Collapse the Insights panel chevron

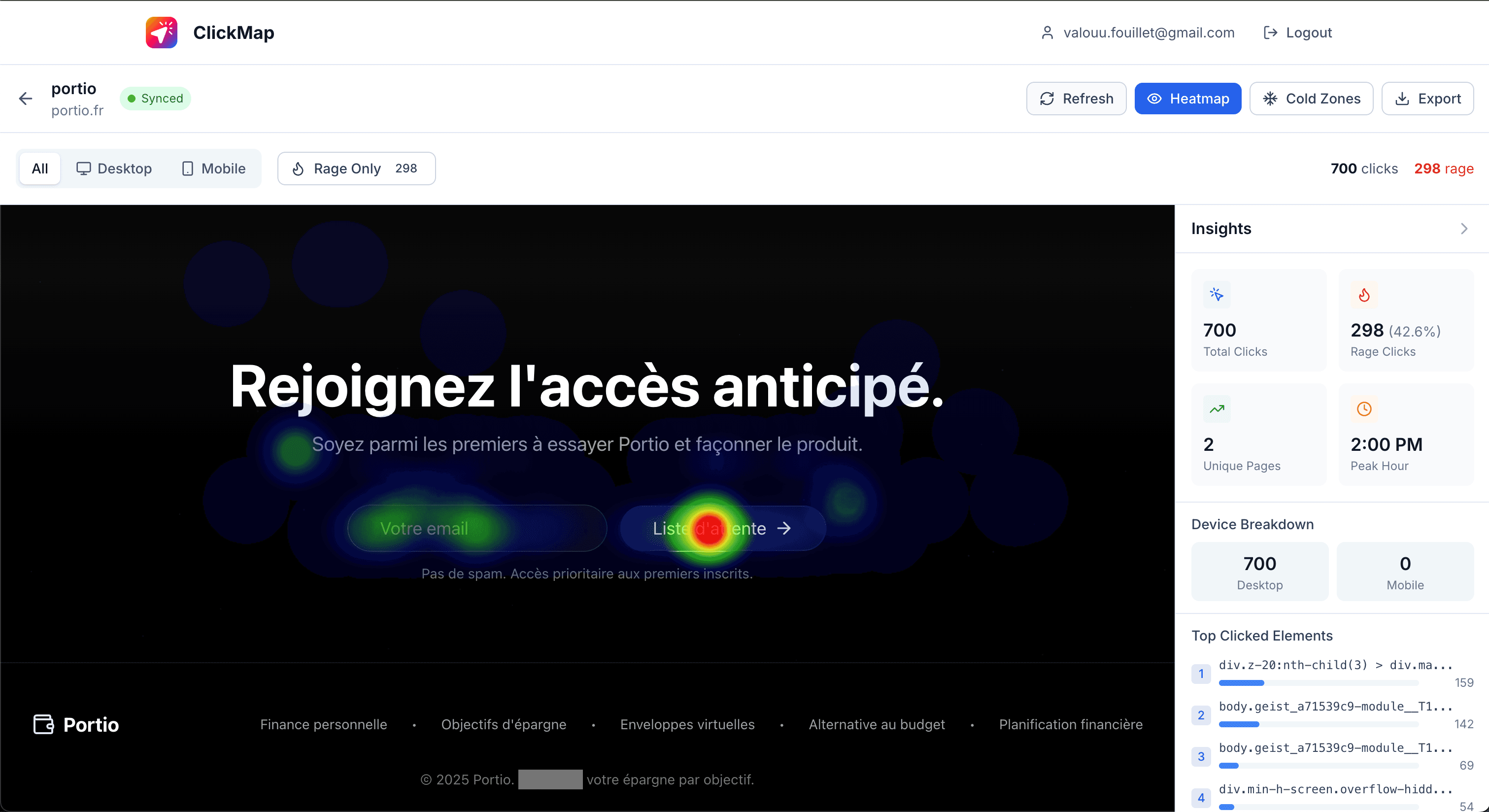pos(1463,229)
